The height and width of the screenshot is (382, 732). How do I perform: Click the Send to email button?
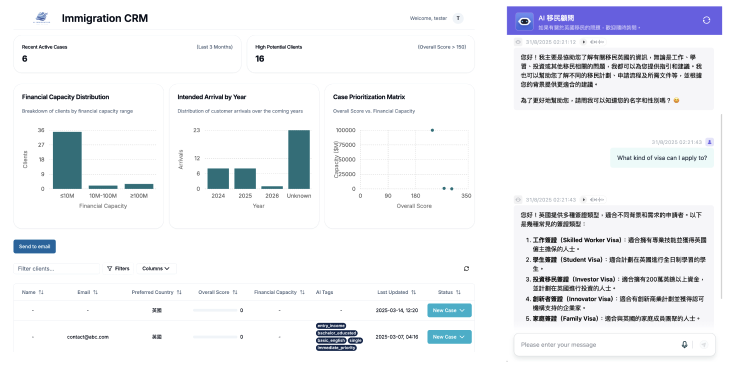[x=35, y=246]
